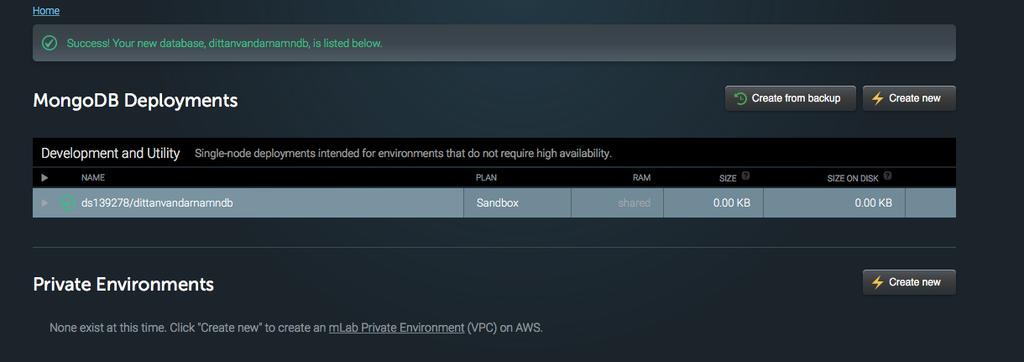Open the Home breadcrumb link
1024x362 pixels.
point(46,10)
